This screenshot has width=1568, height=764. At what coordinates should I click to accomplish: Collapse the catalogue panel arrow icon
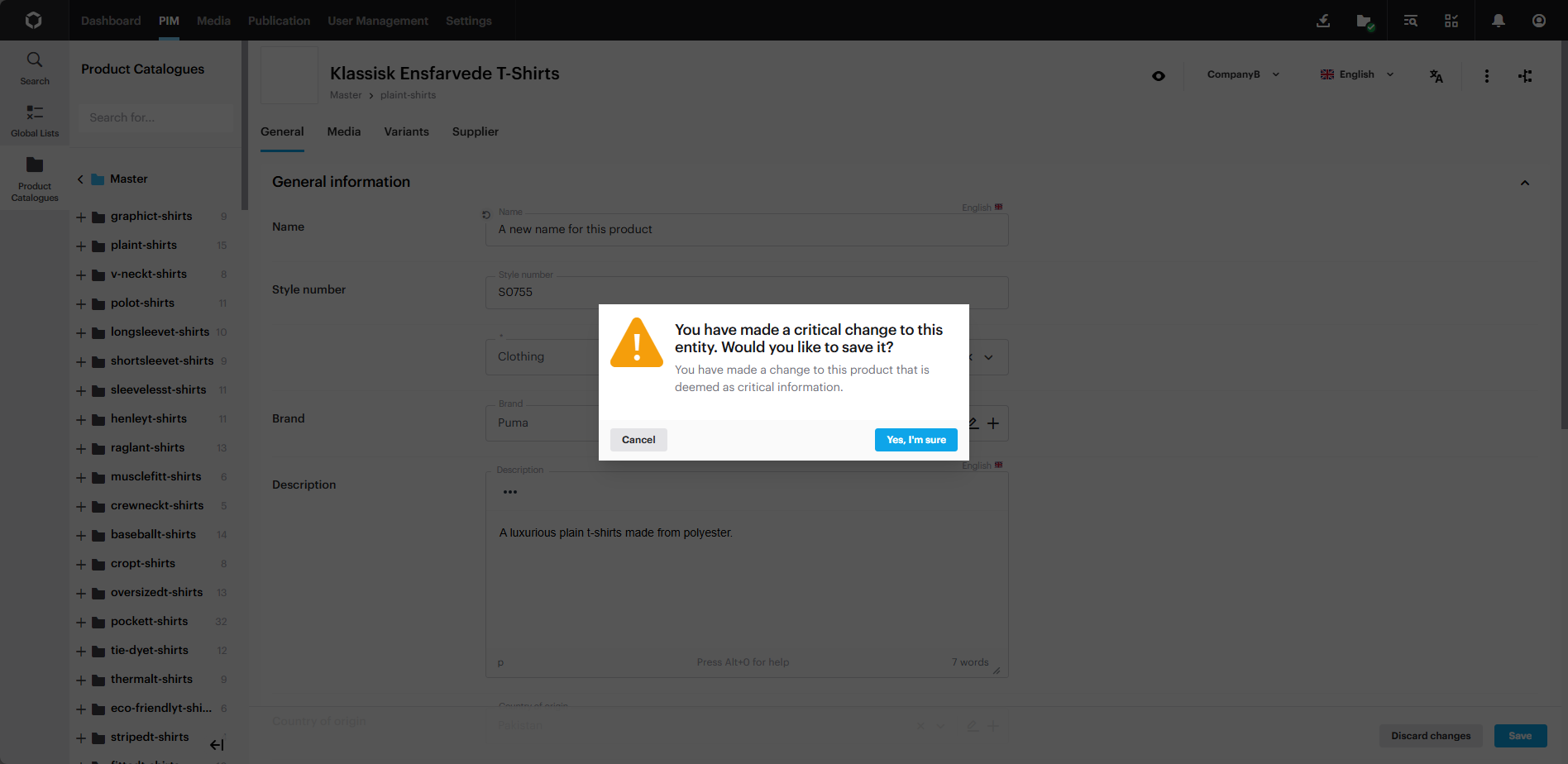click(217, 745)
